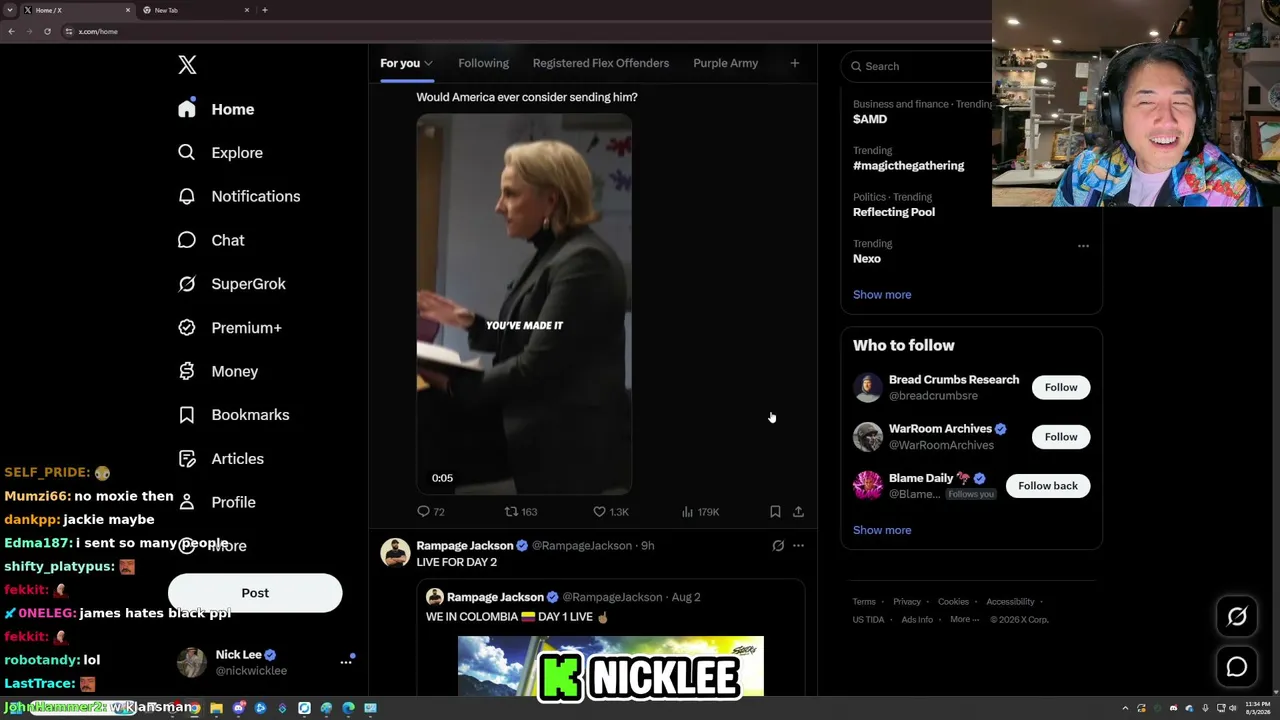This screenshot has width=1280, height=720.
Task: Show hidden system tray icons
Action: (x=1125, y=708)
